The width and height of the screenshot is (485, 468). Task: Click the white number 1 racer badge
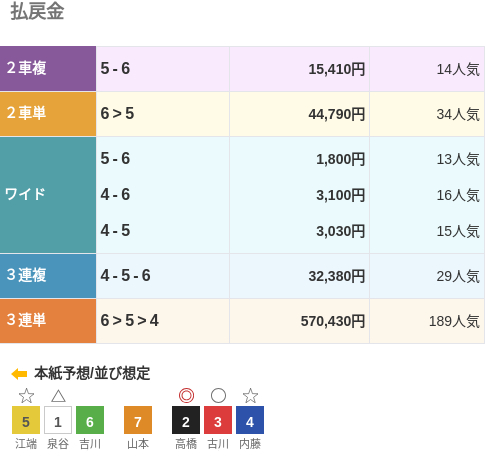[58, 420]
